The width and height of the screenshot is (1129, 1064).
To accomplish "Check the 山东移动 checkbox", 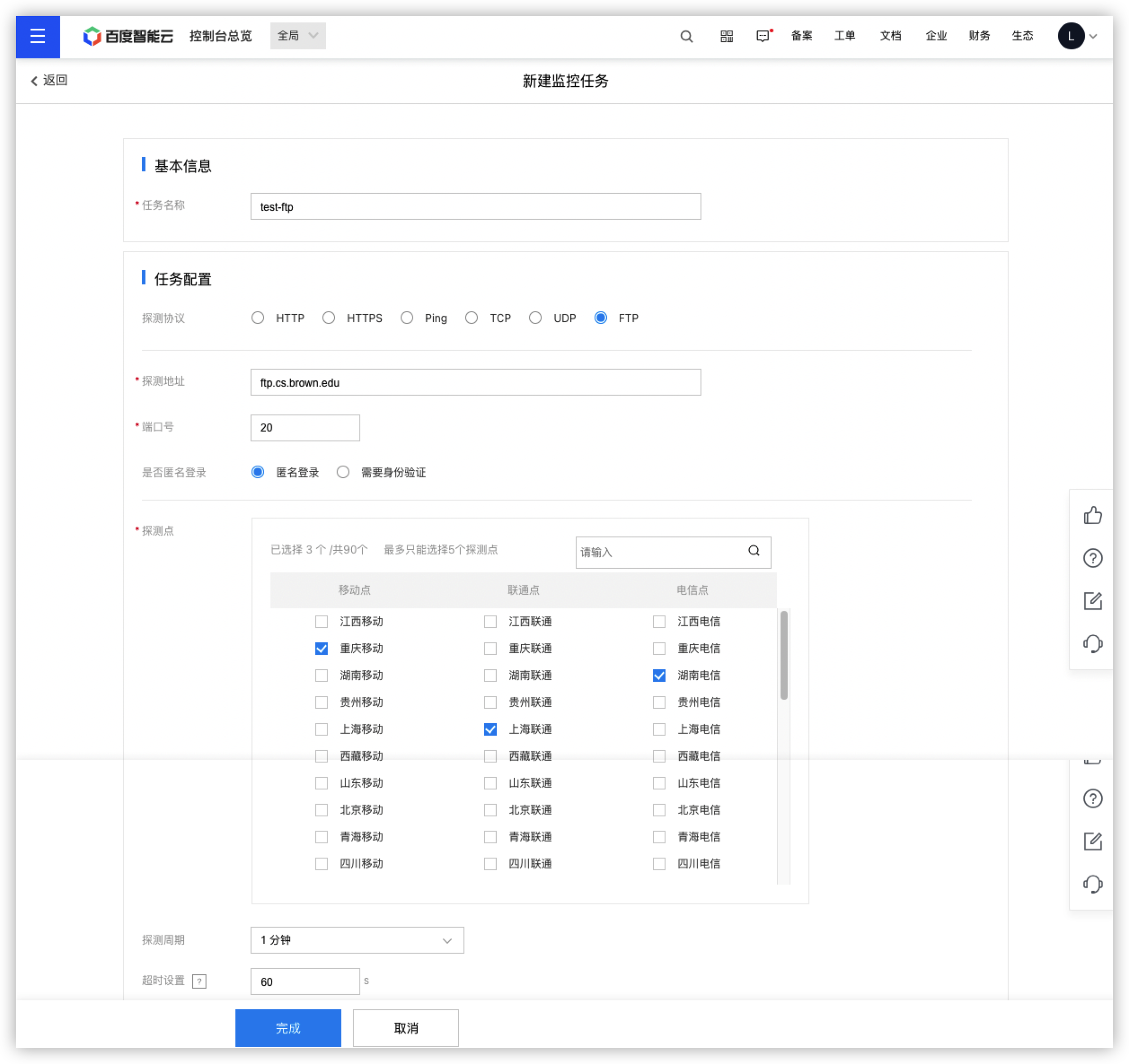I will [321, 783].
